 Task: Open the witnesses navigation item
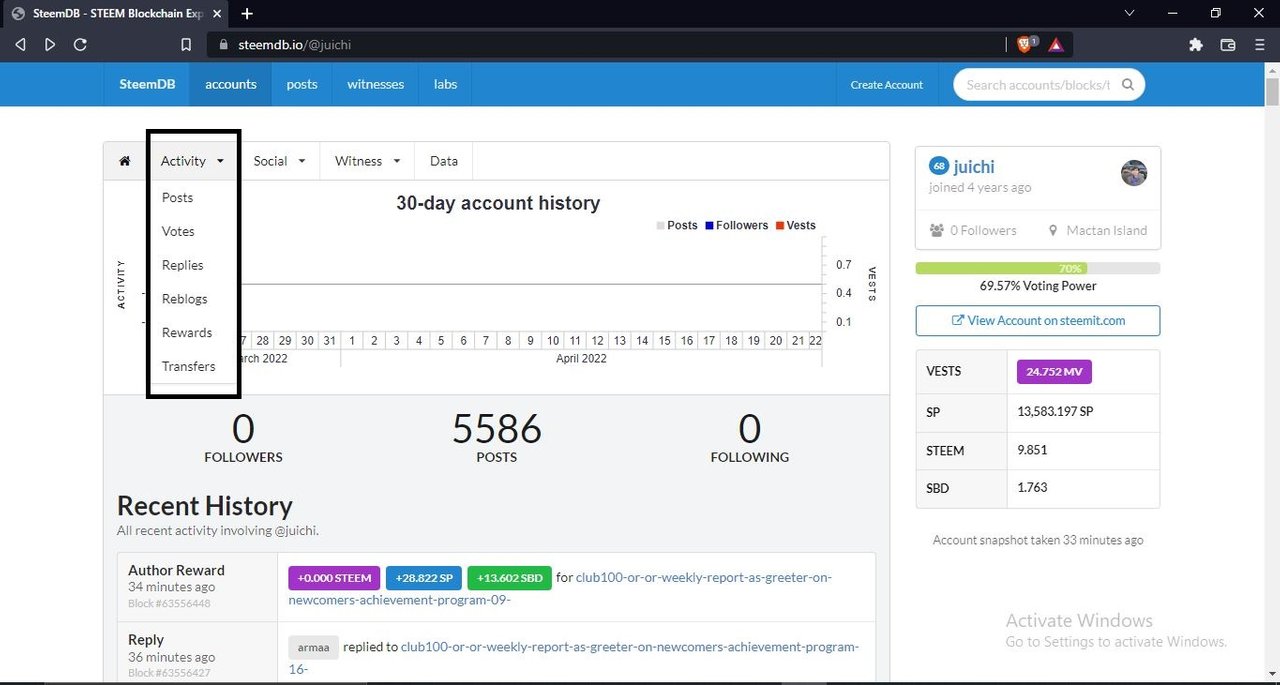click(376, 84)
